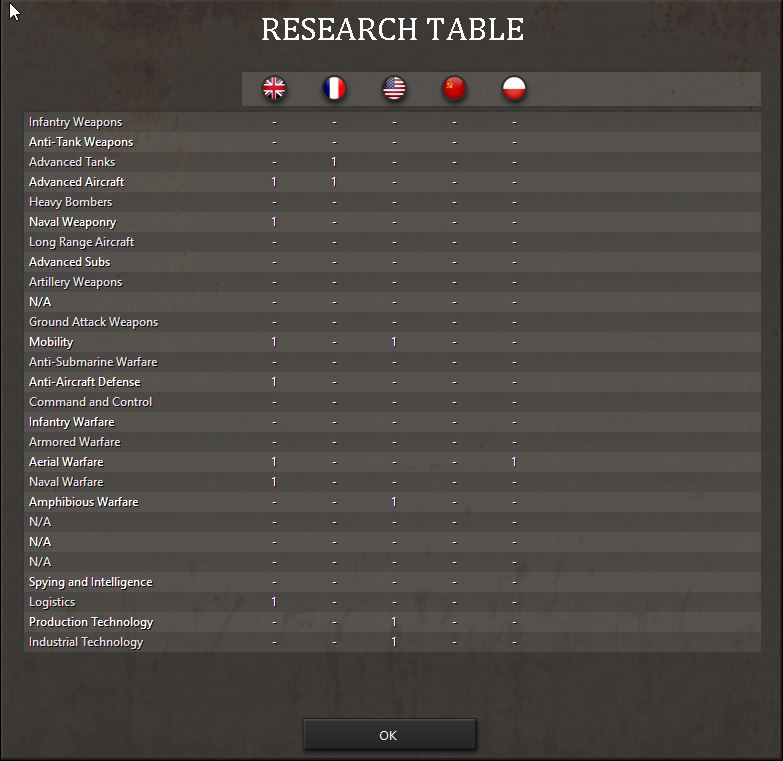
Task: Select the Ground Attack Weapons row label
Action: [93, 322]
